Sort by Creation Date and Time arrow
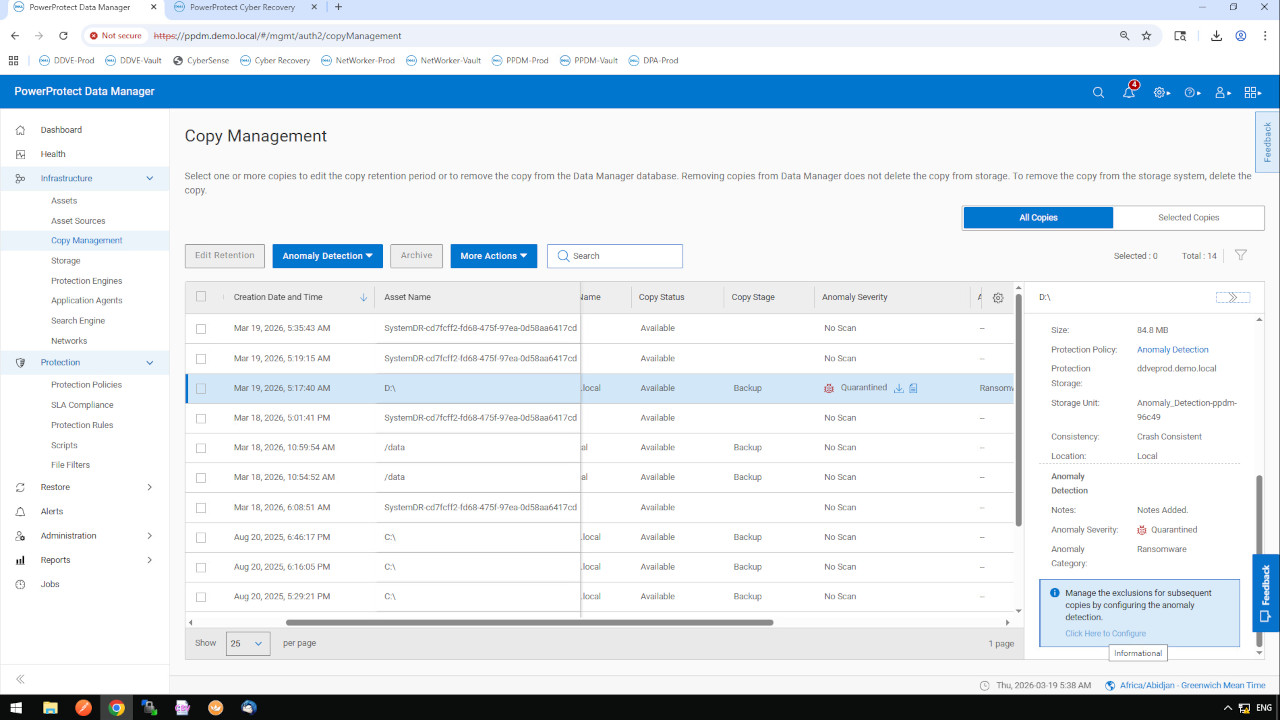Viewport: 1280px width, 720px height. (x=363, y=297)
